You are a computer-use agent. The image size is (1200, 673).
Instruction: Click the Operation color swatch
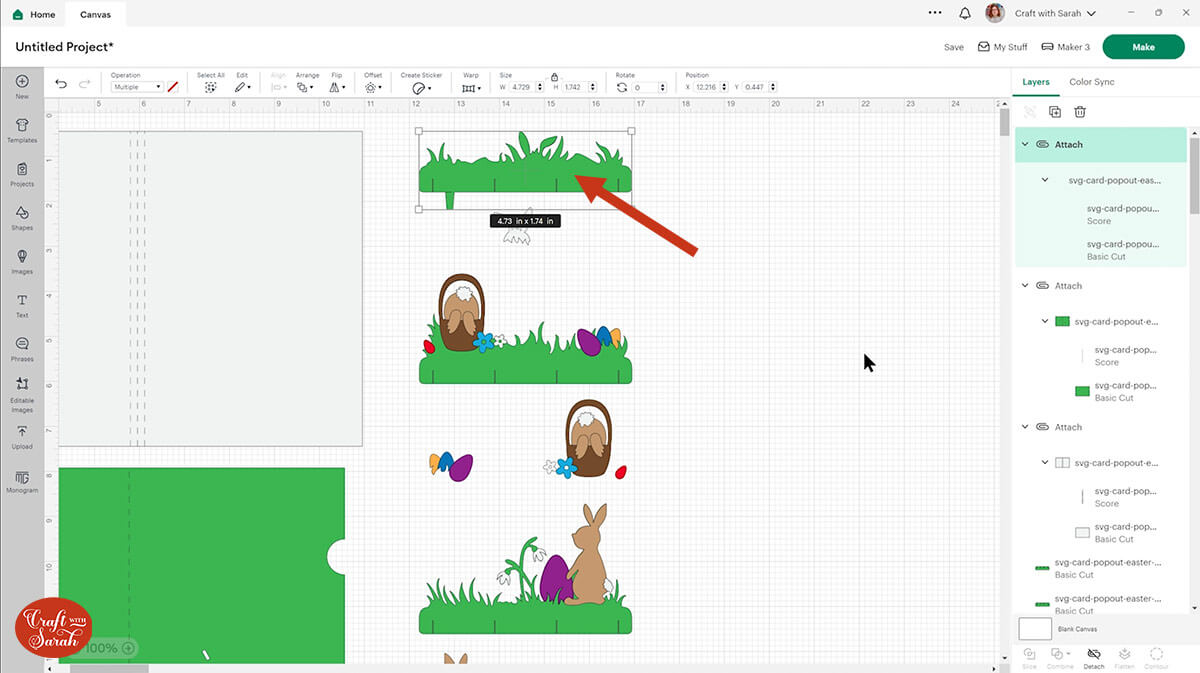click(x=173, y=87)
